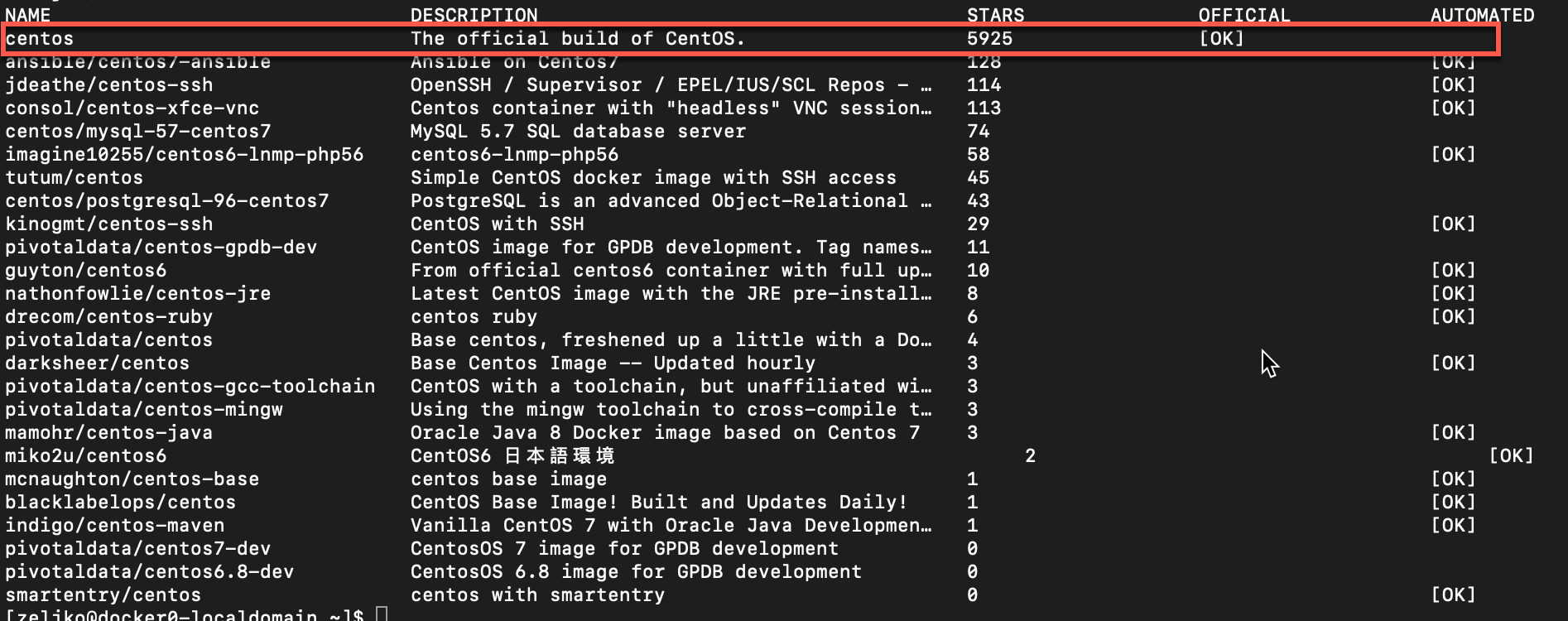Click the imagine10255/centos6-lnmp-php56 name

[x=185, y=155]
